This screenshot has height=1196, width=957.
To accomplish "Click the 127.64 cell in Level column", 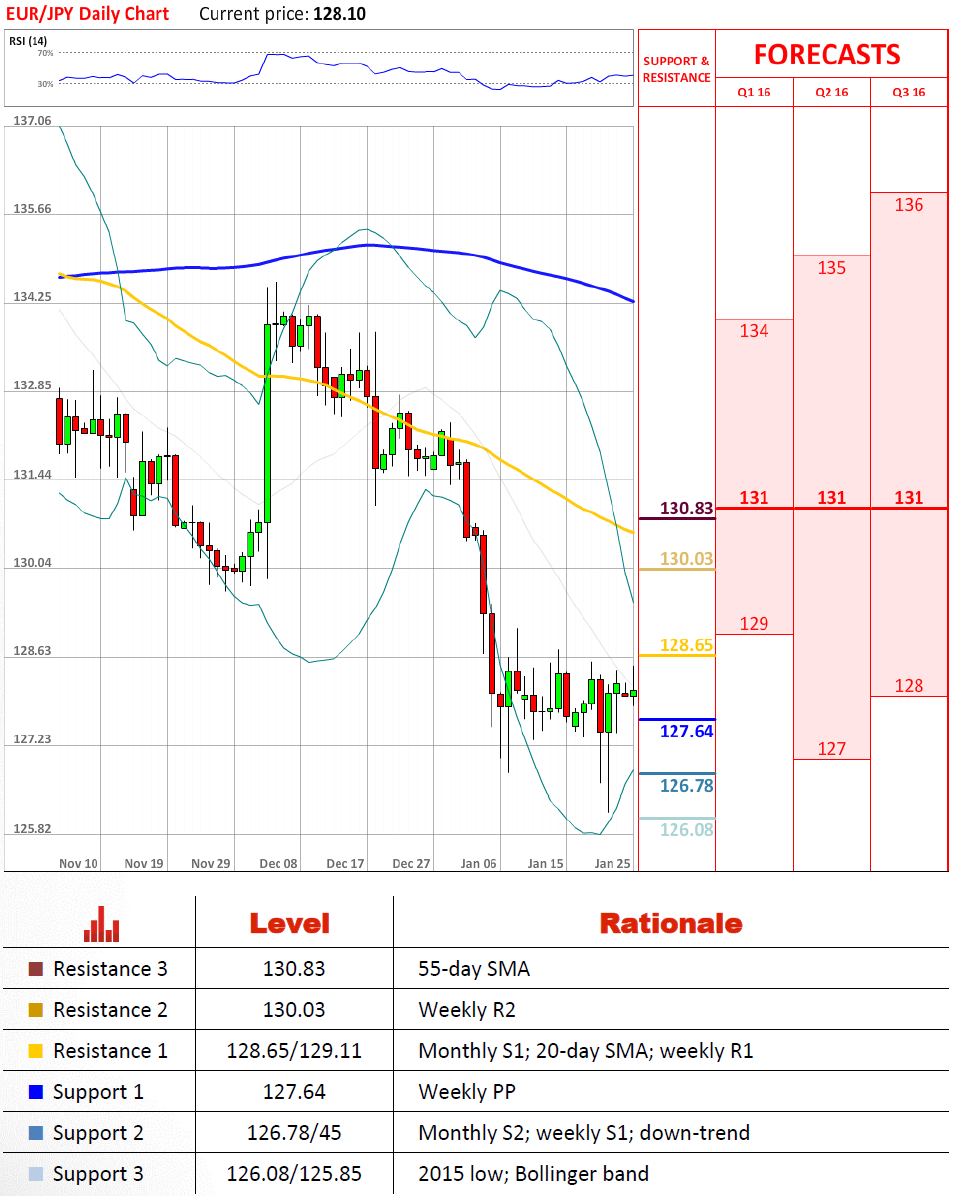I will 294,1092.
